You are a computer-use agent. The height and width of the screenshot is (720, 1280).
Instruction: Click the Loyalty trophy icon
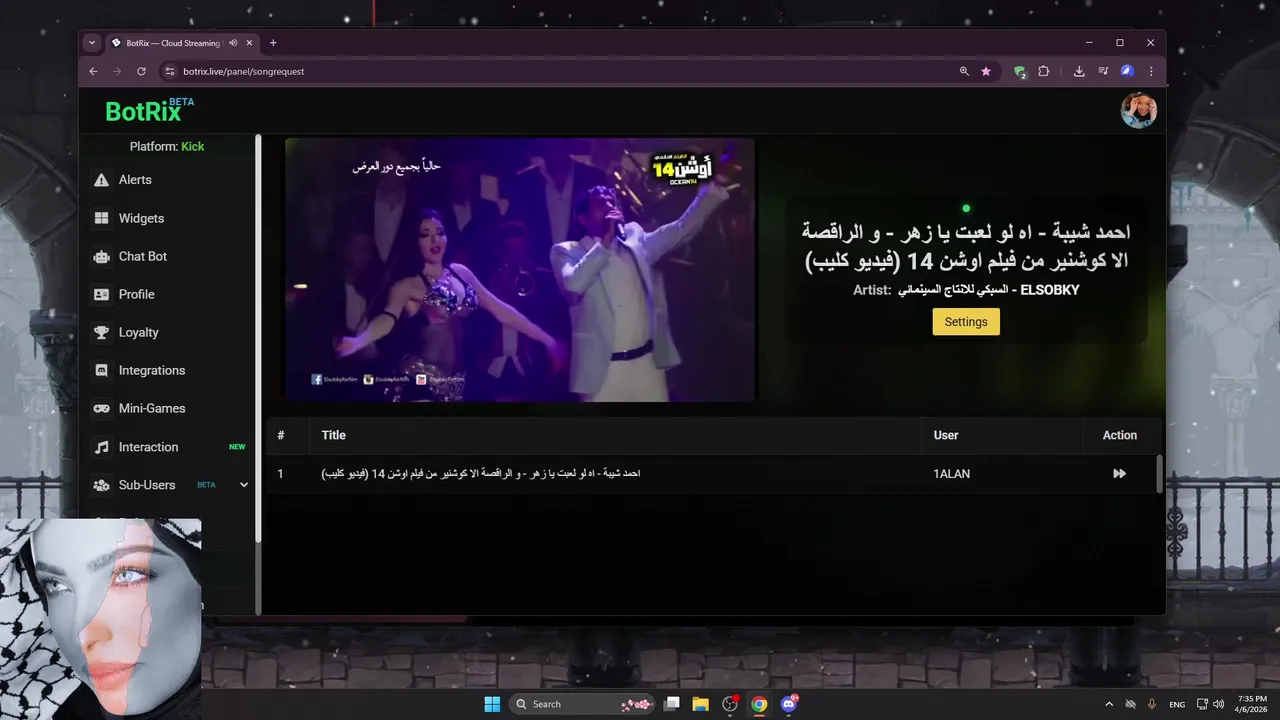point(101,332)
